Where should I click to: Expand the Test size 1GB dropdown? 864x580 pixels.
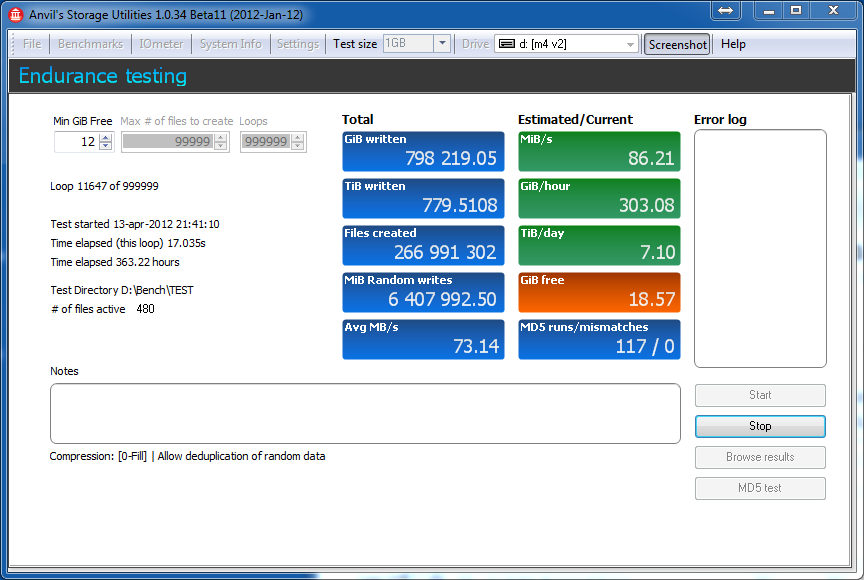[x=442, y=44]
